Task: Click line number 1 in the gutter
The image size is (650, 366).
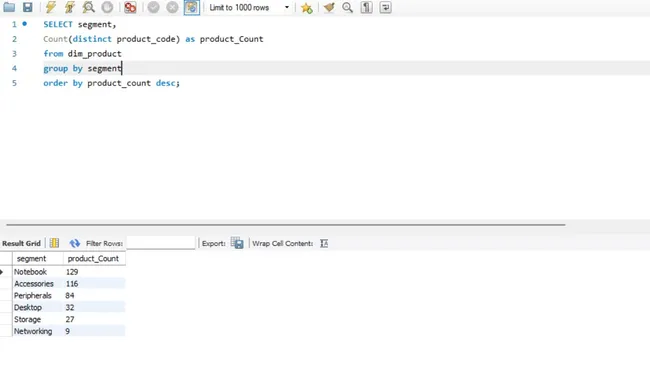Action: pyautogui.click(x=14, y=24)
